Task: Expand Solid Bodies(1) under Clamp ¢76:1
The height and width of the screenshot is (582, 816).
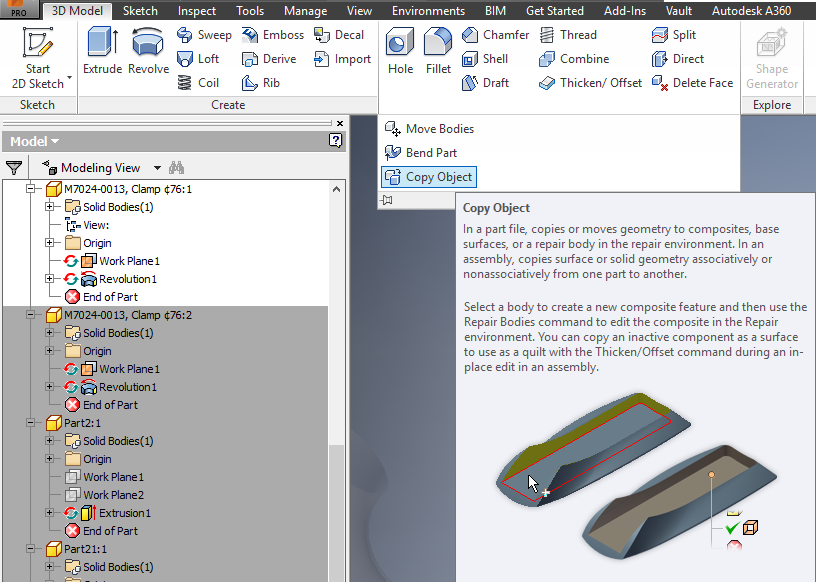Action: [49, 207]
